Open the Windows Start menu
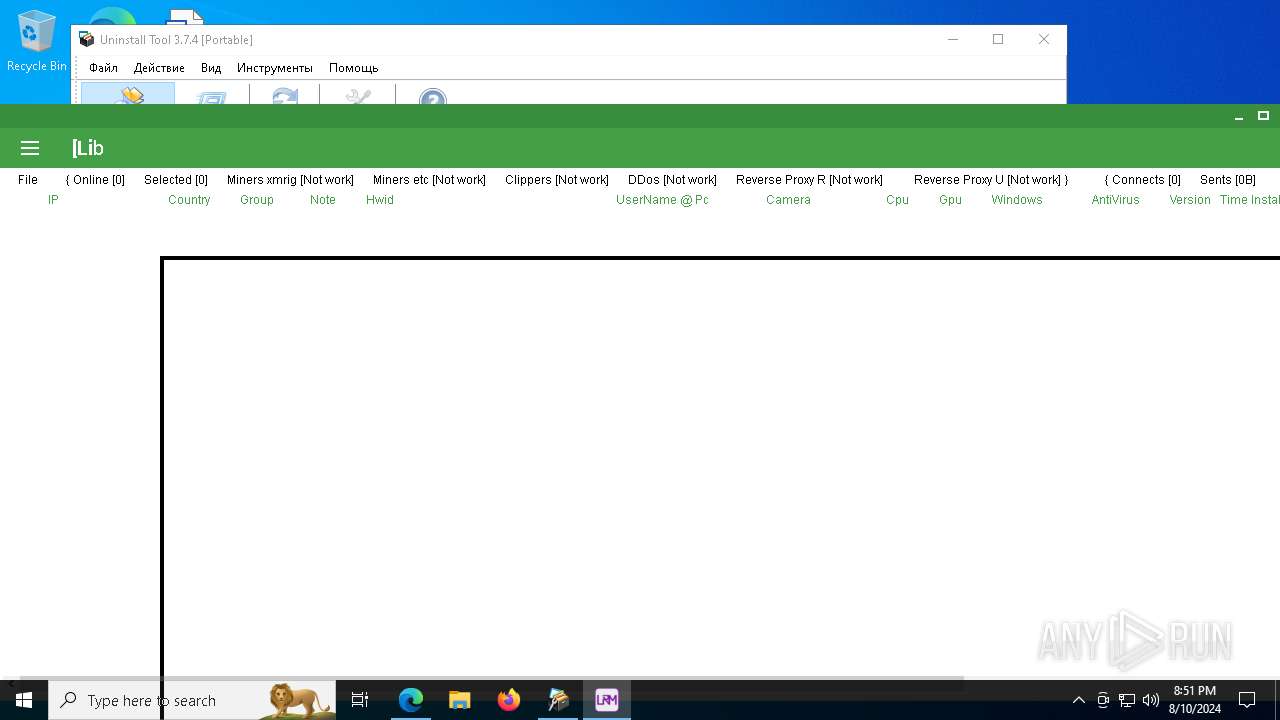The height and width of the screenshot is (720, 1280). 24,700
